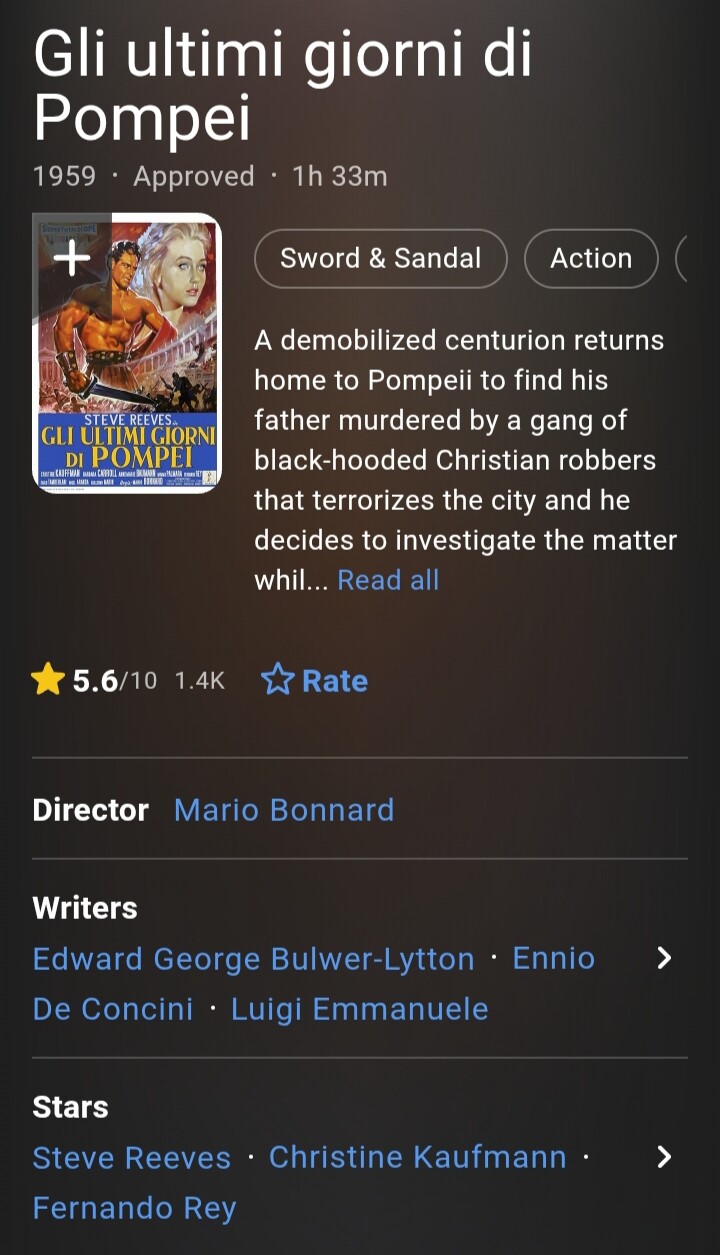Open actor Fernando Rey's page
Screen dimensions: 720x1255
click(x=134, y=1208)
